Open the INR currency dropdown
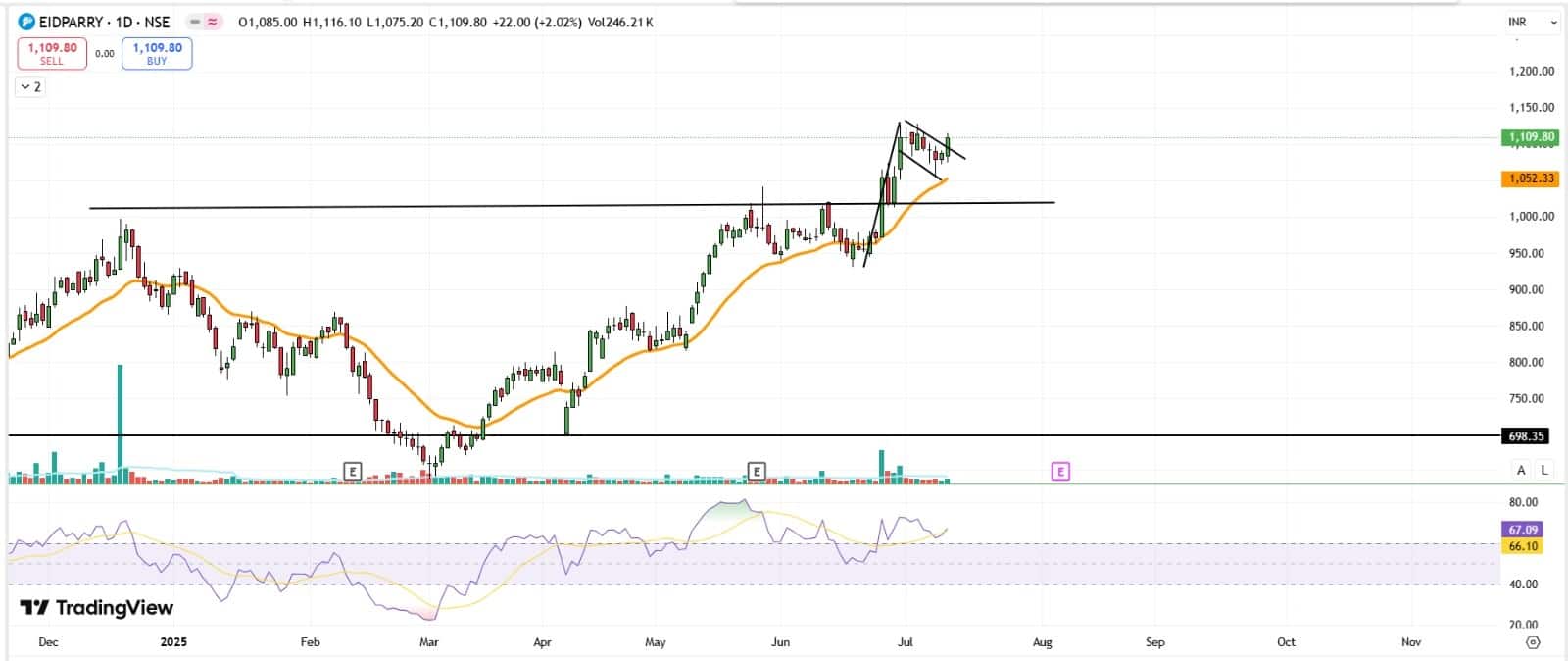The image size is (1568, 661). pyautogui.click(x=1532, y=22)
